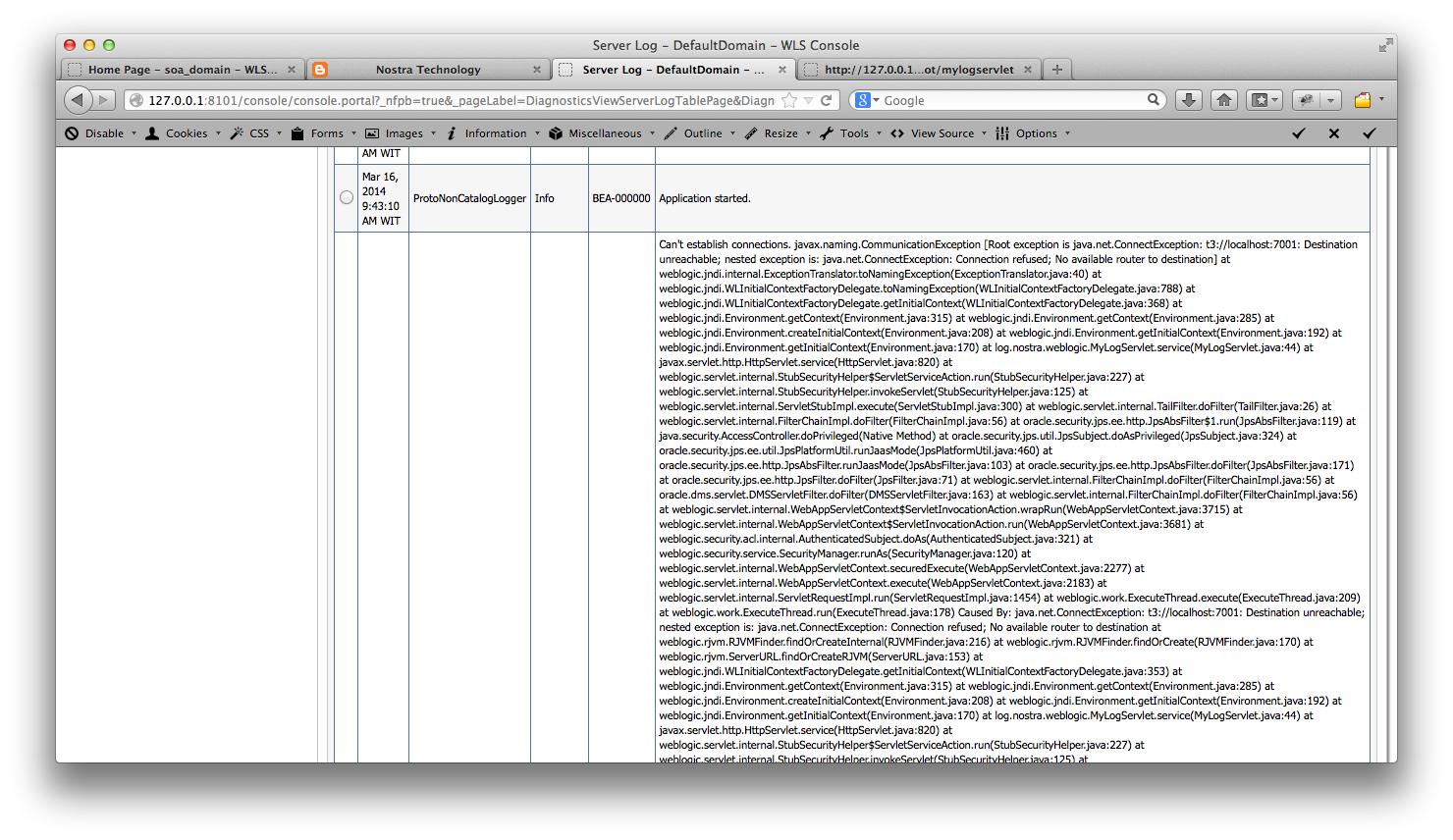Expand the yellow notes icon dropdown arrow

click(x=1381, y=99)
